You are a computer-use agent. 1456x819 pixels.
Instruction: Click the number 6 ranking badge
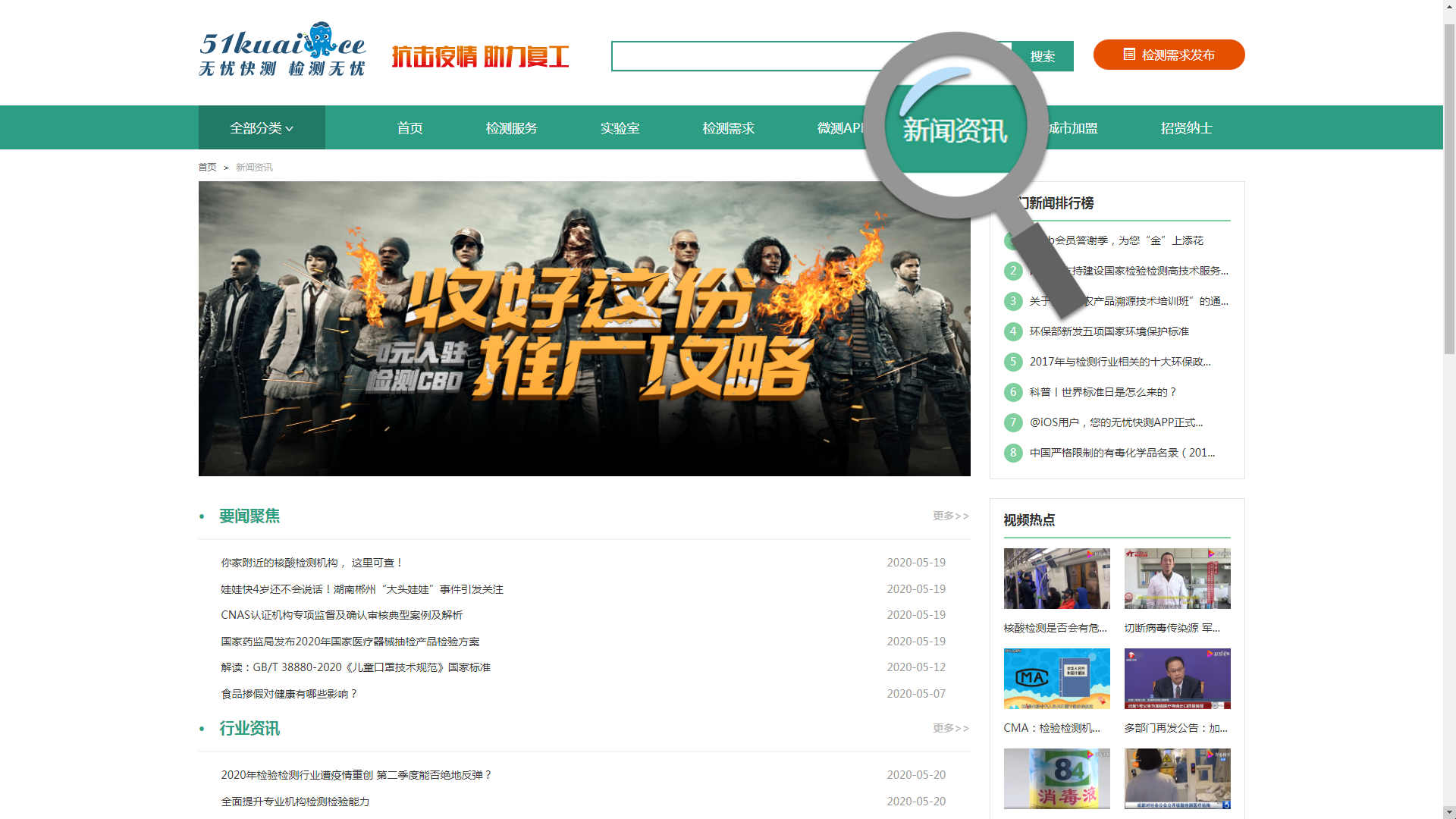tap(1013, 392)
